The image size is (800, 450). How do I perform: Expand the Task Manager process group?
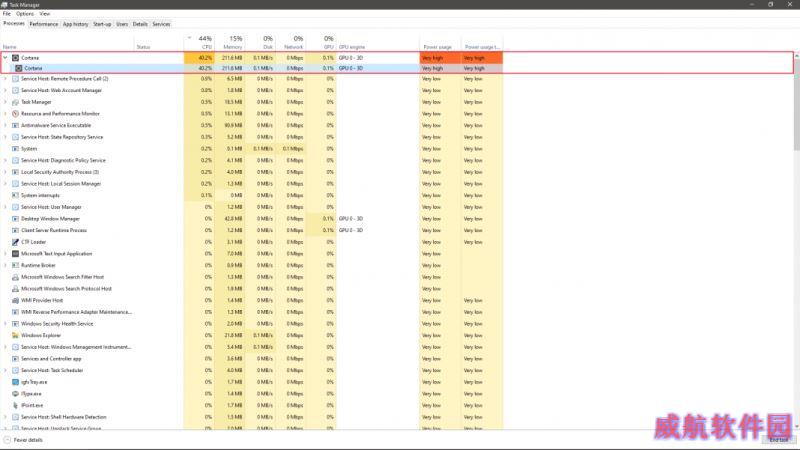tap(6, 102)
